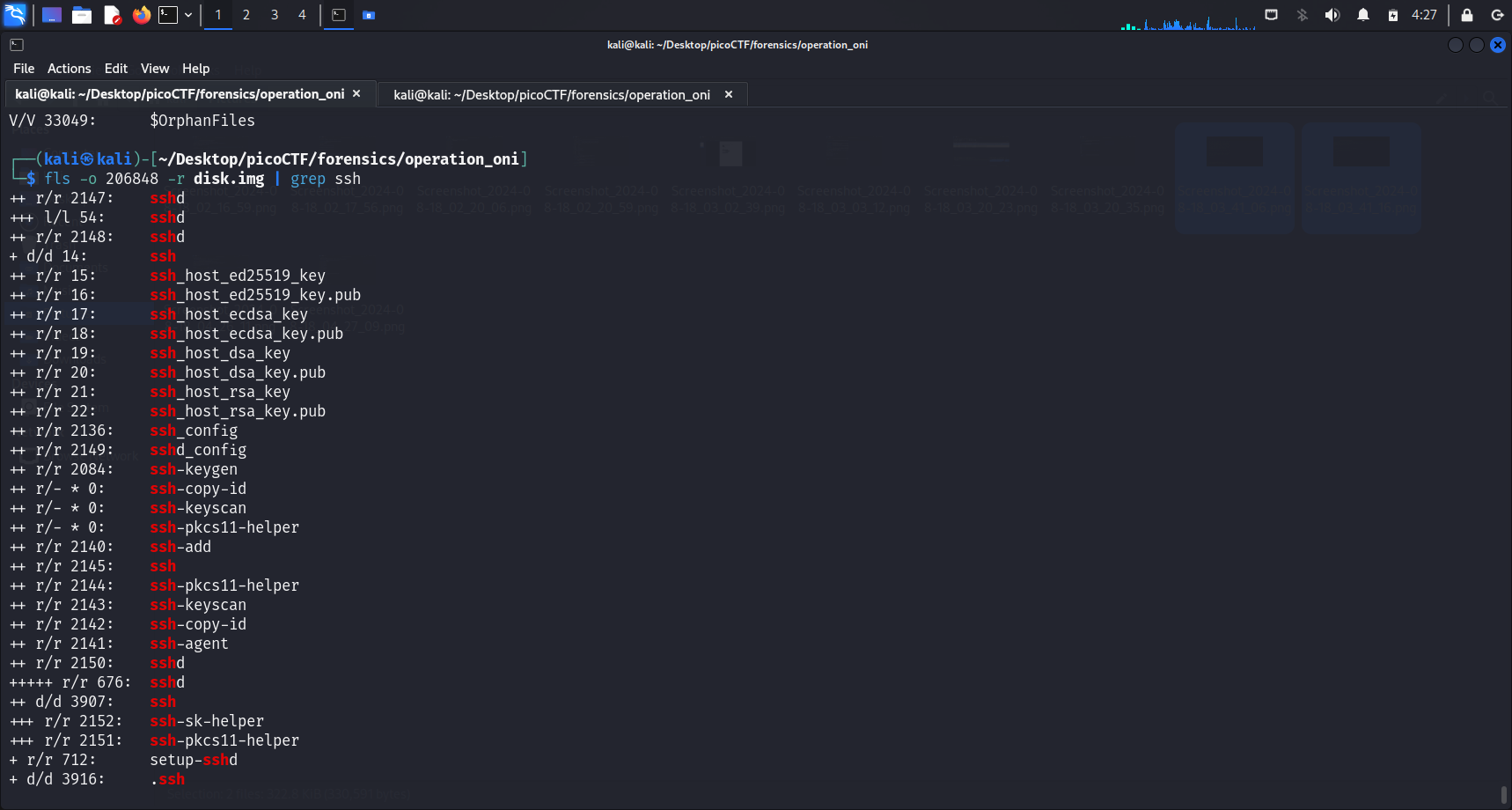Open the Kali applications menu
This screenshot has width=1512, height=810.
[x=15, y=15]
